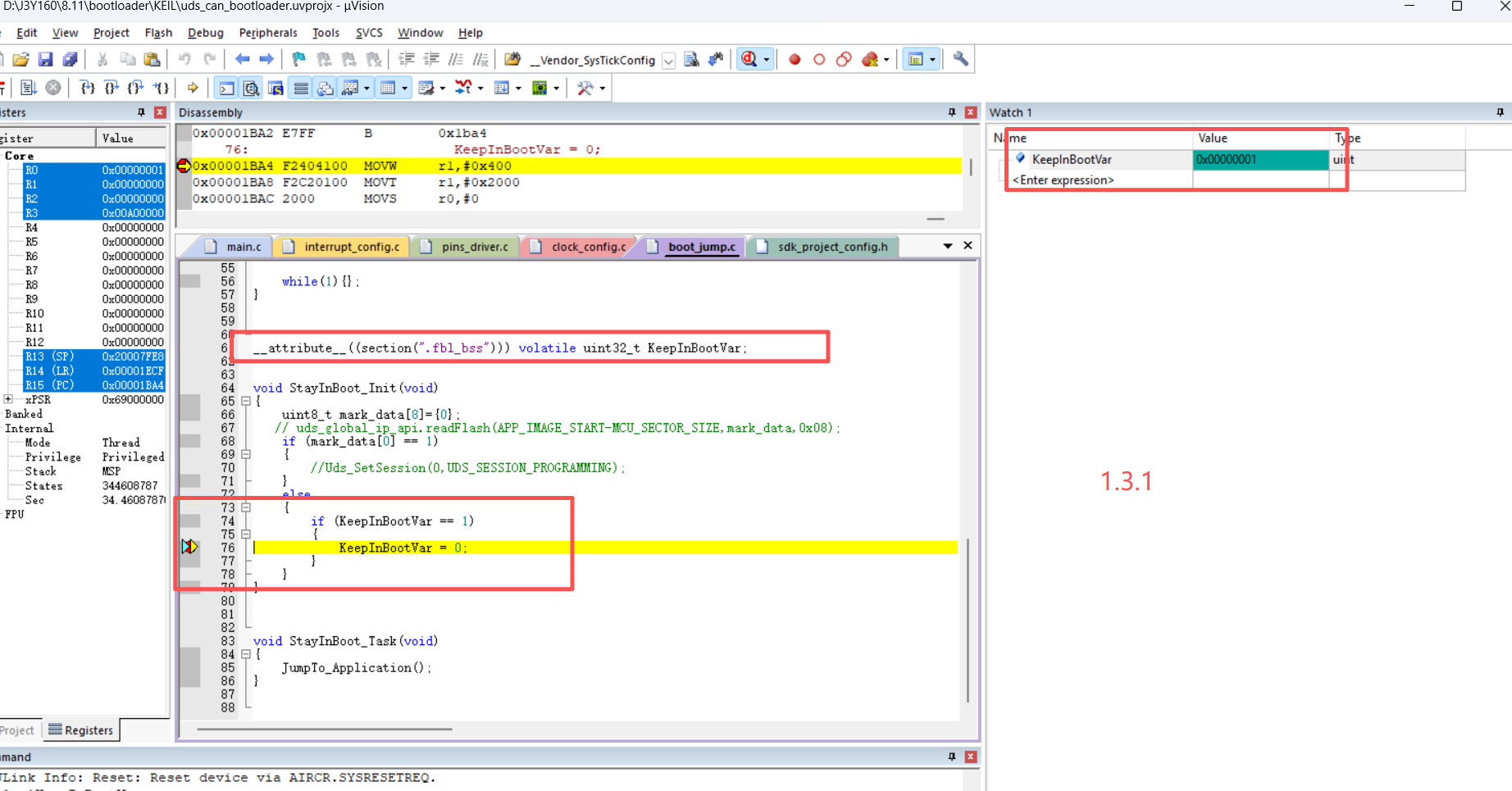Toggle auto-hide pin on the Disassembly panel
Viewport: 1512px width, 791px height.
pyautogui.click(x=952, y=112)
